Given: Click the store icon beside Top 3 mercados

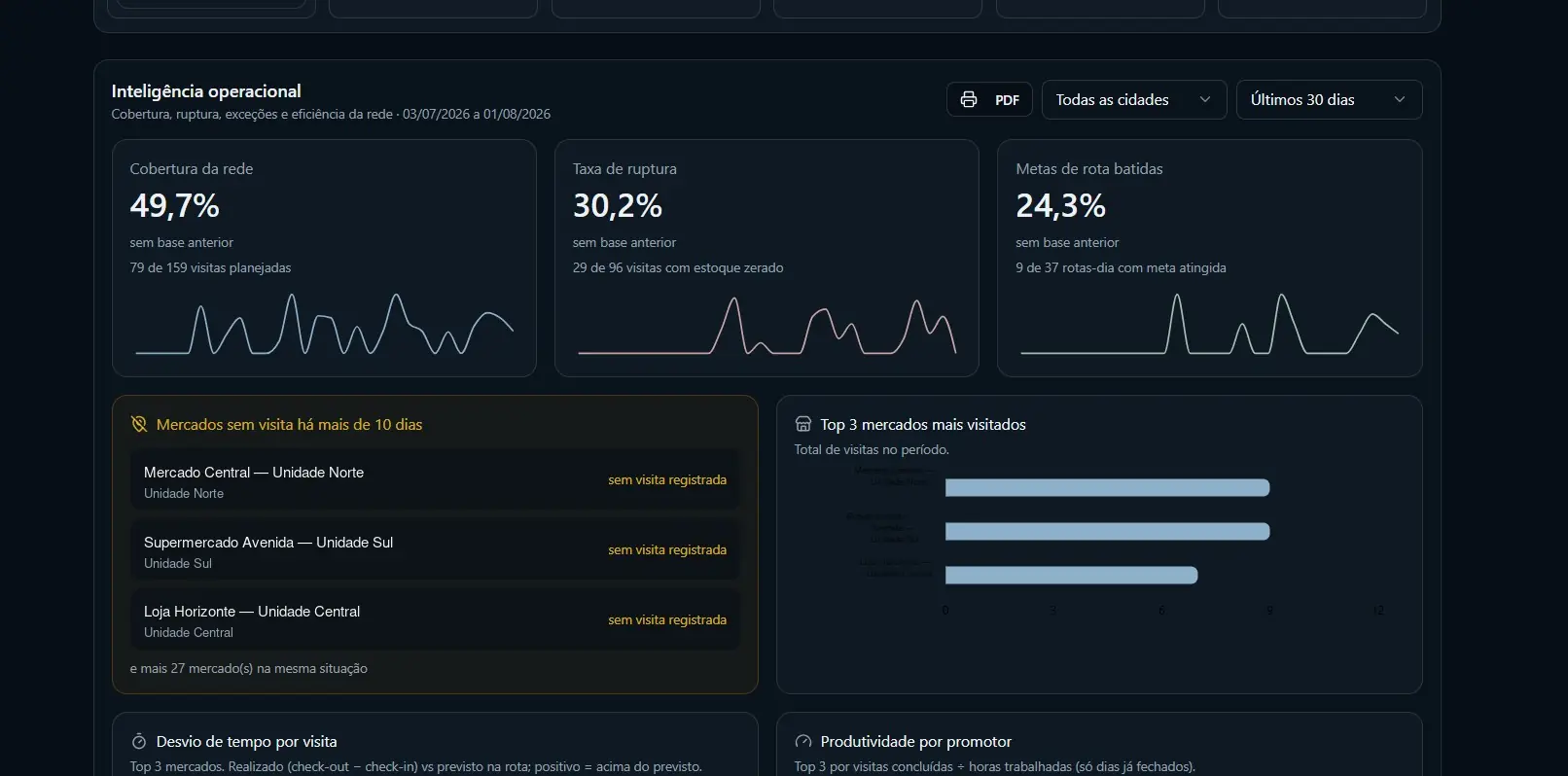Looking at the screenshot, I should (803, 424).
